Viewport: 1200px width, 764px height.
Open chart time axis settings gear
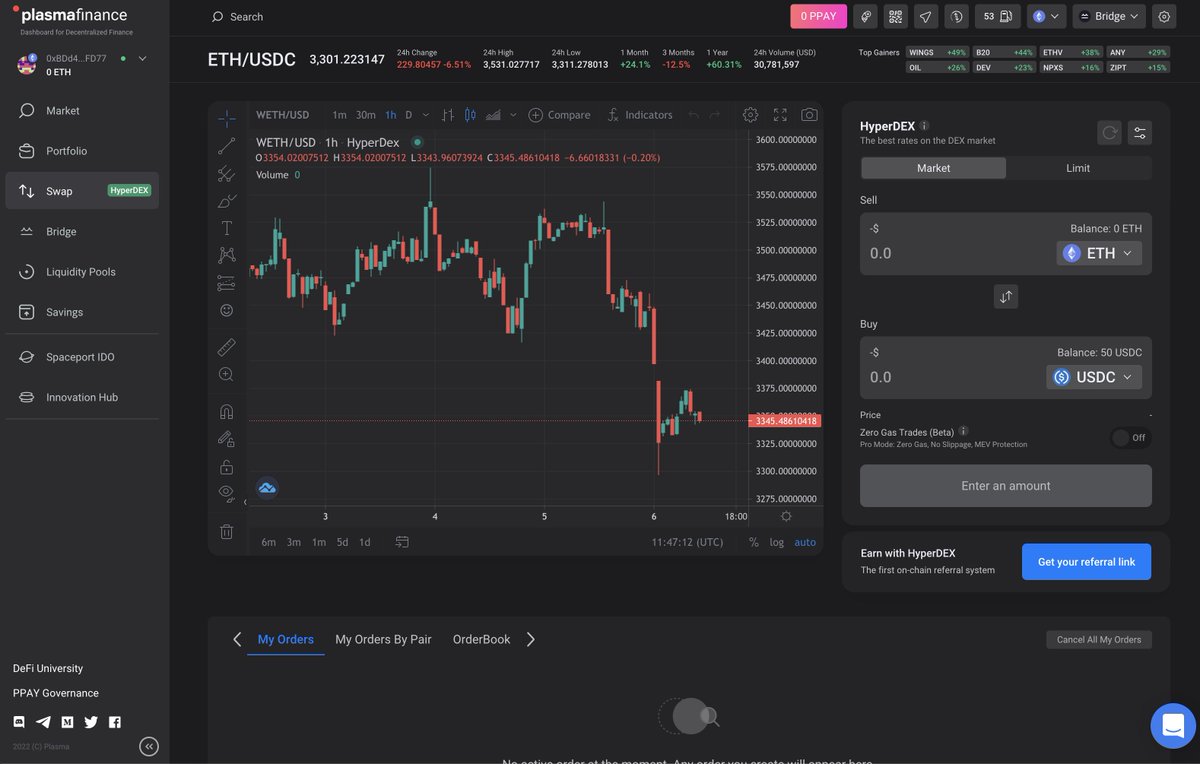(786, 516)
